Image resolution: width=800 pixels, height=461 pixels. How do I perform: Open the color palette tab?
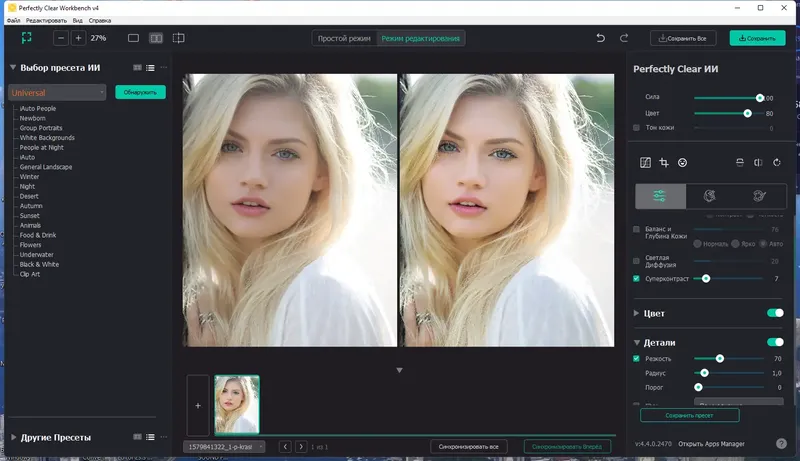(x=760, y=196)
